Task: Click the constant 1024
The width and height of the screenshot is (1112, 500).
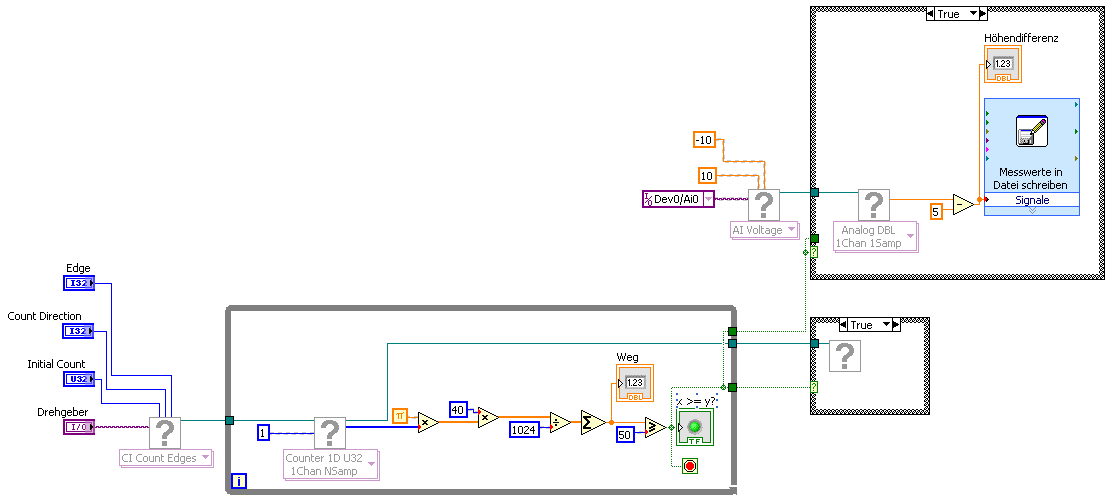Action: click(x=524, y=428)
